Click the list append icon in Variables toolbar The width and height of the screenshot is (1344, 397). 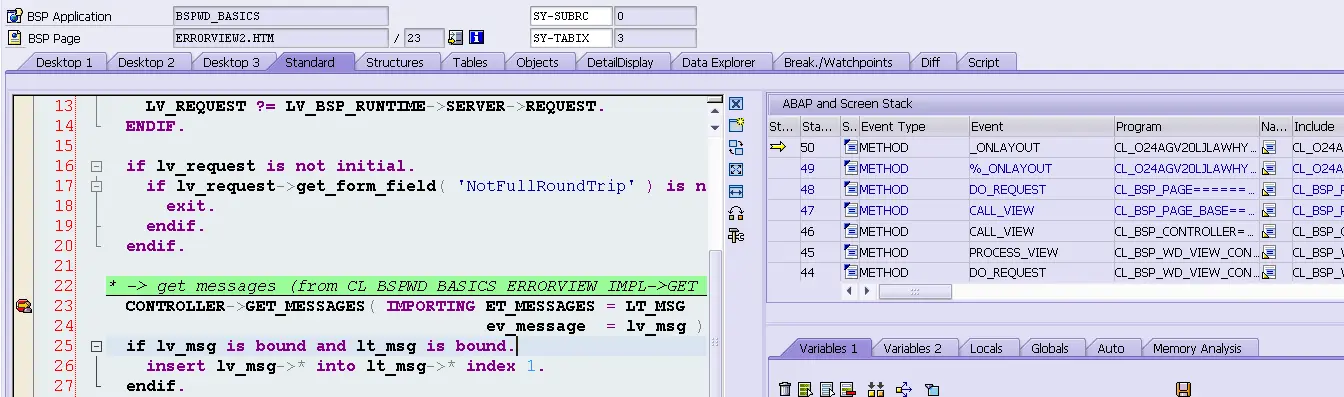tap(827, 389)
